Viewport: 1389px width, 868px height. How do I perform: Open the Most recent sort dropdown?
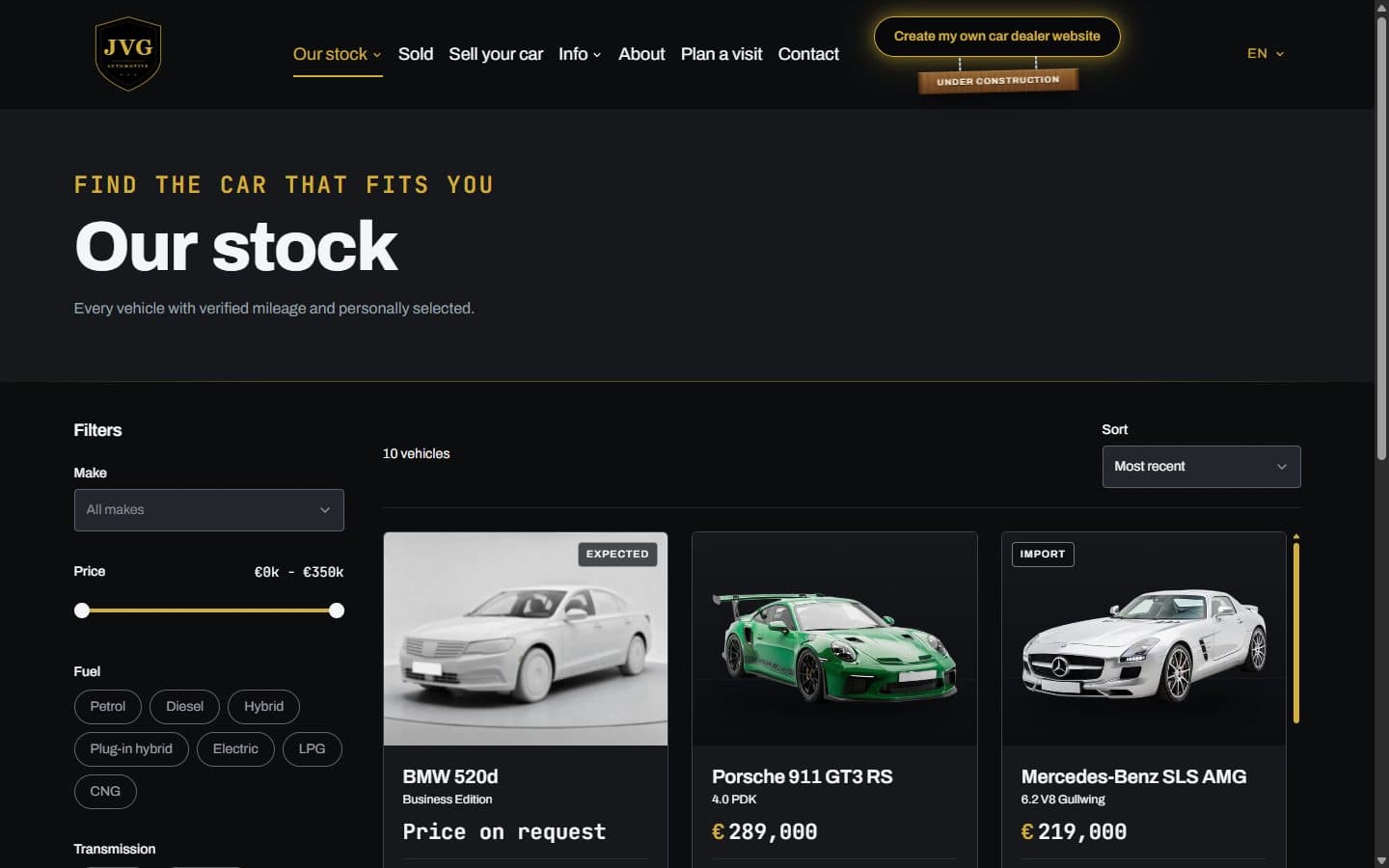1201,467
